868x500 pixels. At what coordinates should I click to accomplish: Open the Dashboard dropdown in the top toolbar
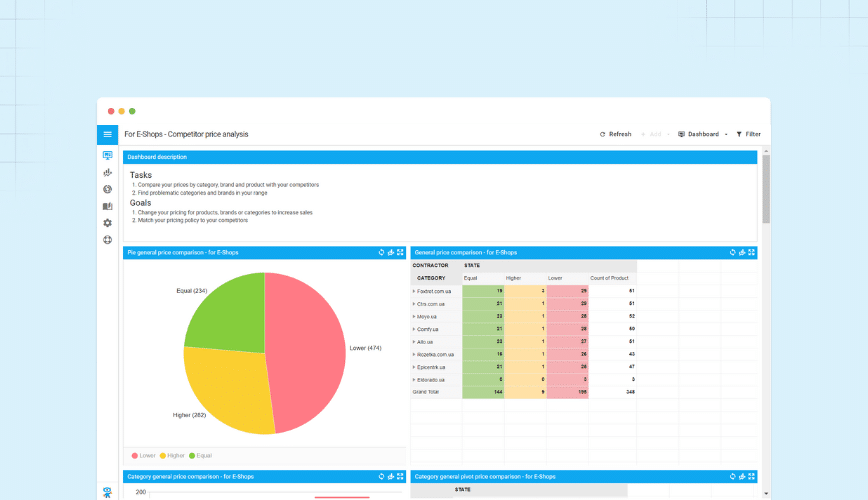point(703,134)
